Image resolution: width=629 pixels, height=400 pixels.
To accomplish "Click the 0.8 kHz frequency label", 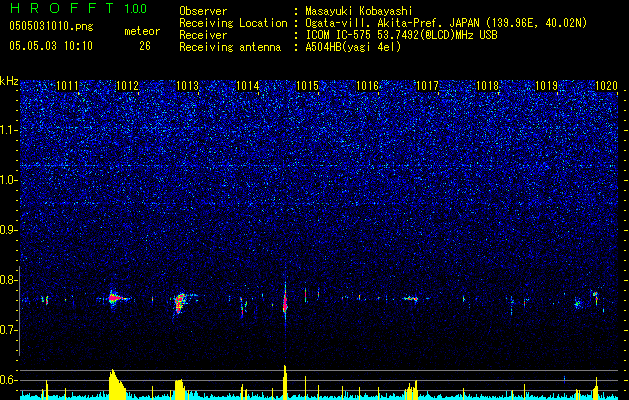I will [9, 280].
